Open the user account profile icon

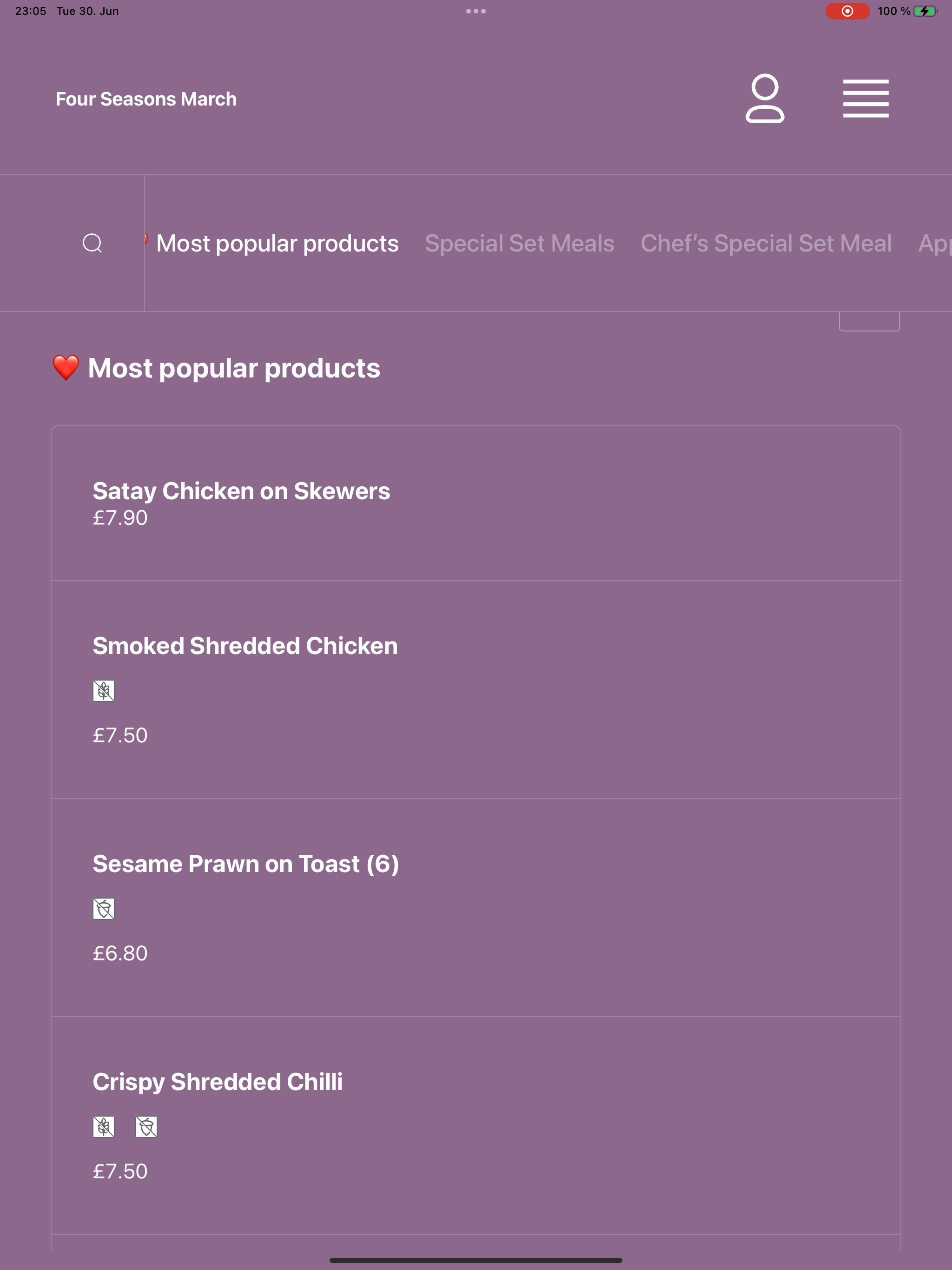click(x=764, y=98)
